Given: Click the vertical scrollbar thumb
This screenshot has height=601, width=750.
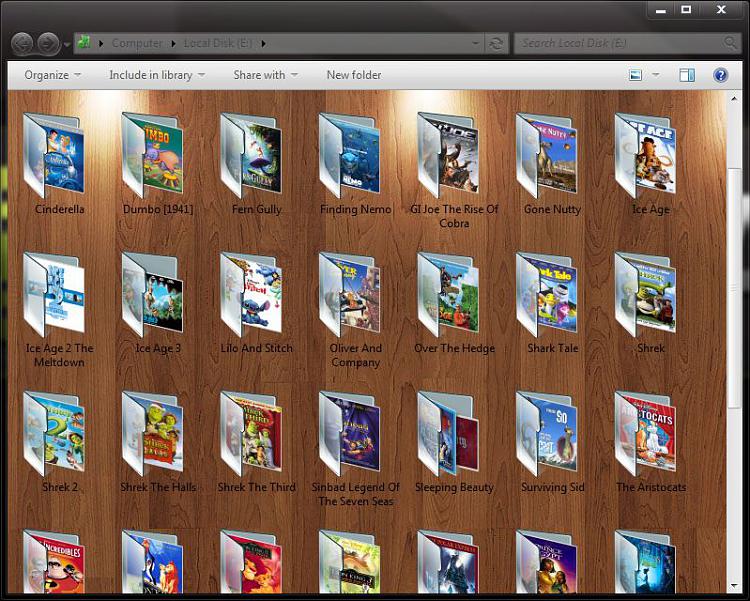Looking at the screenshot, I should pos(734,288).
